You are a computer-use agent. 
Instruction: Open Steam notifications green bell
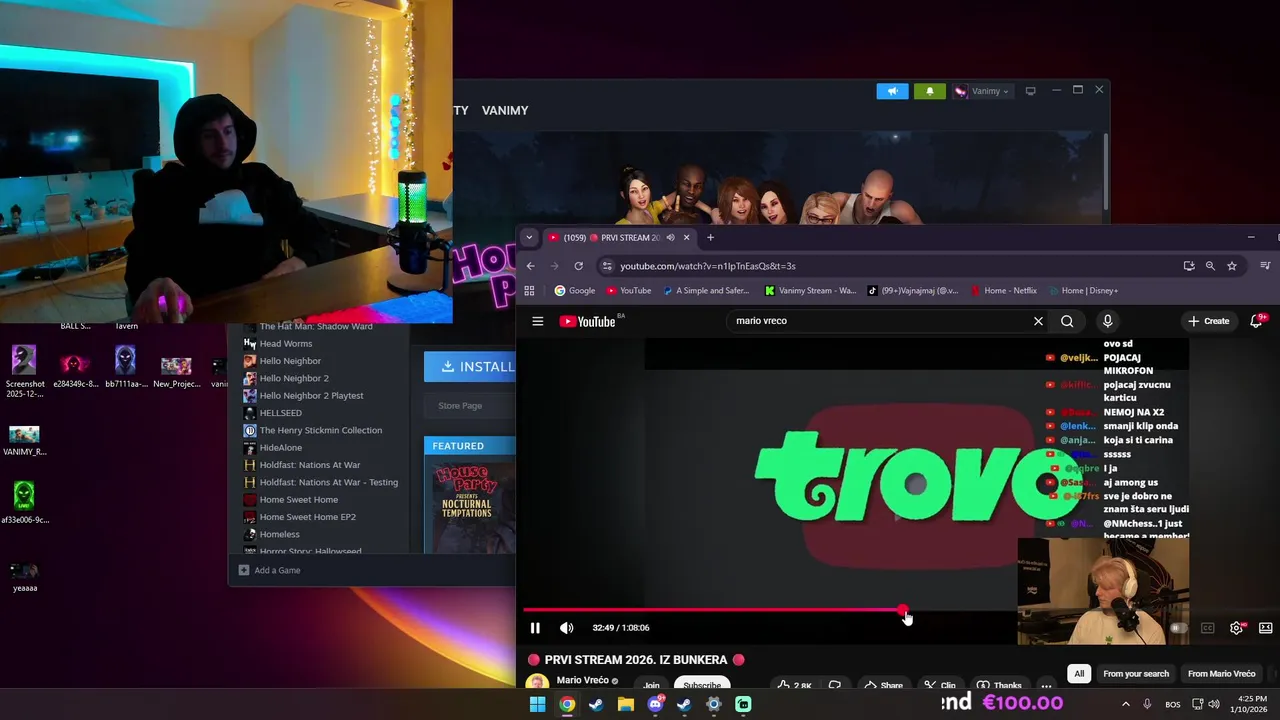pyautogui.click(x=929, y=91)
